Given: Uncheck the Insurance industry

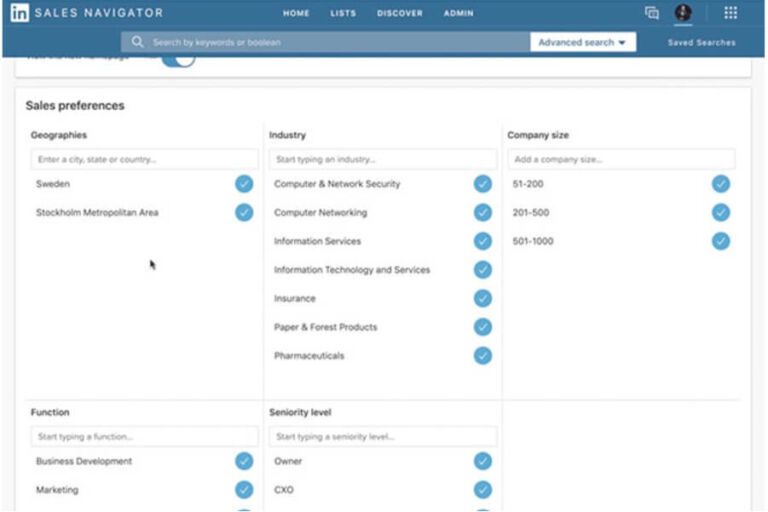Looking at the screenshot, I should click(x=482, y=298).
